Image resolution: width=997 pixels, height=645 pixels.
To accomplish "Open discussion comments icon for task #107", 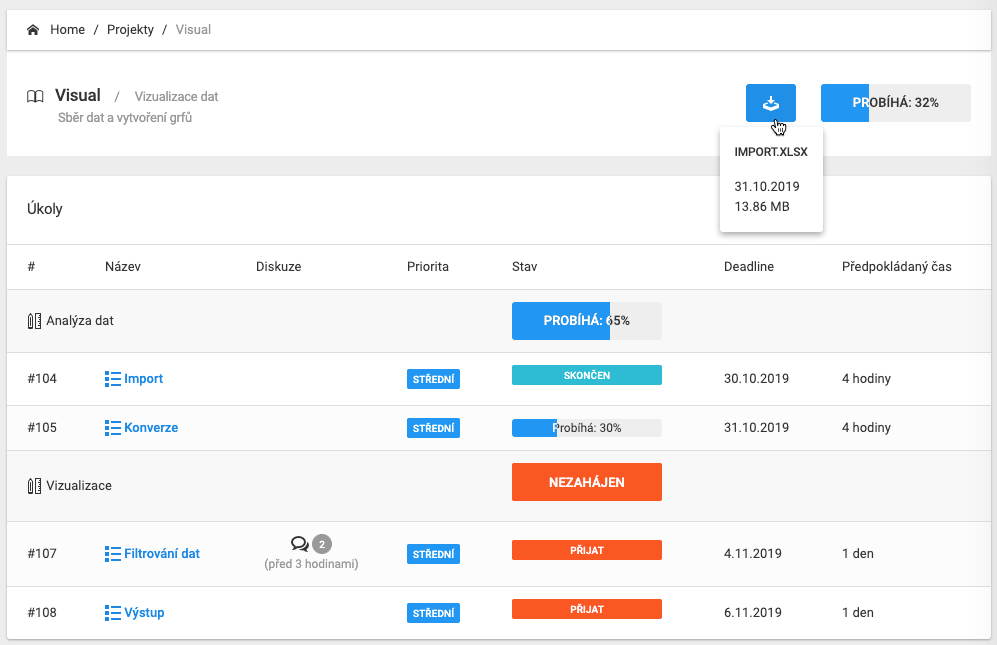I will pos(300,544).
